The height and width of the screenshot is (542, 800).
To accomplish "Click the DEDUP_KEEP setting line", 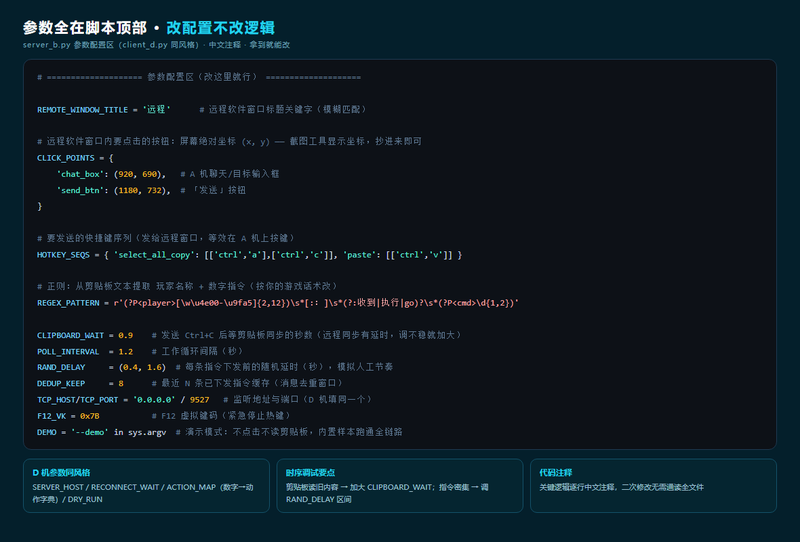I will click(190, 383).
